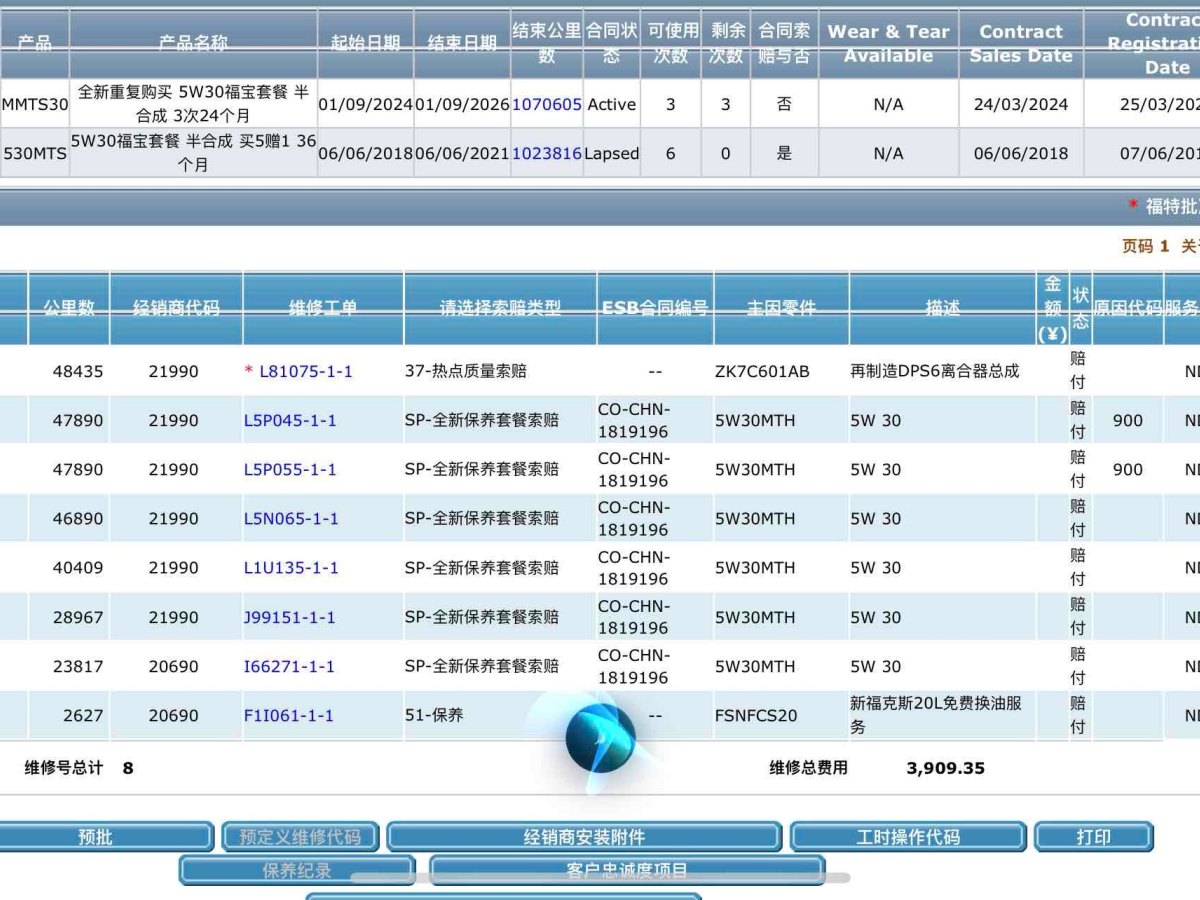The height and width of the screenshot is (900, 1200).
Task: Click the 工时操作代码 button
Action: tap(908, 837)
